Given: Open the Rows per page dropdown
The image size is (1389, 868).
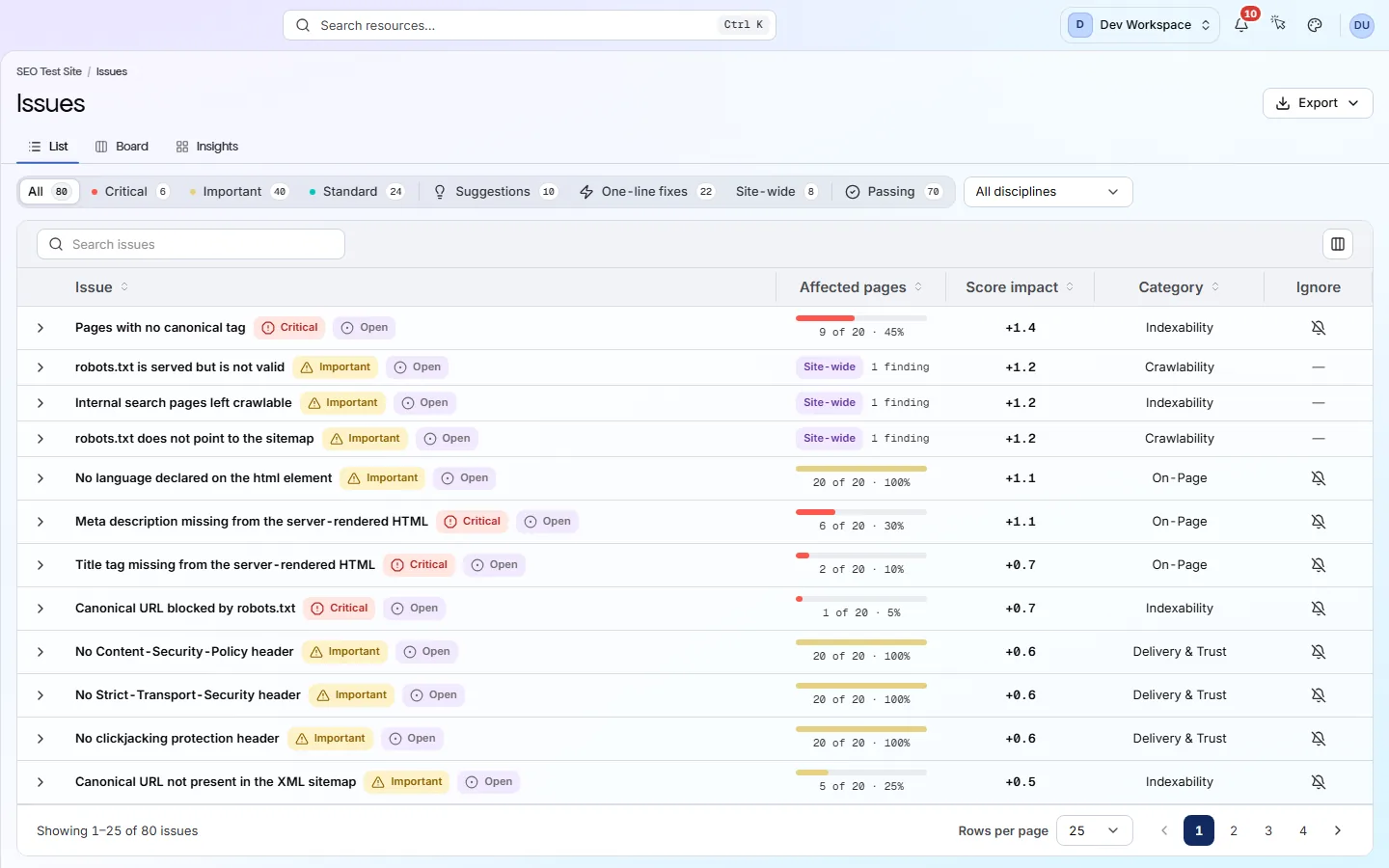Looking at the screenshot, I should (1095, 830).
